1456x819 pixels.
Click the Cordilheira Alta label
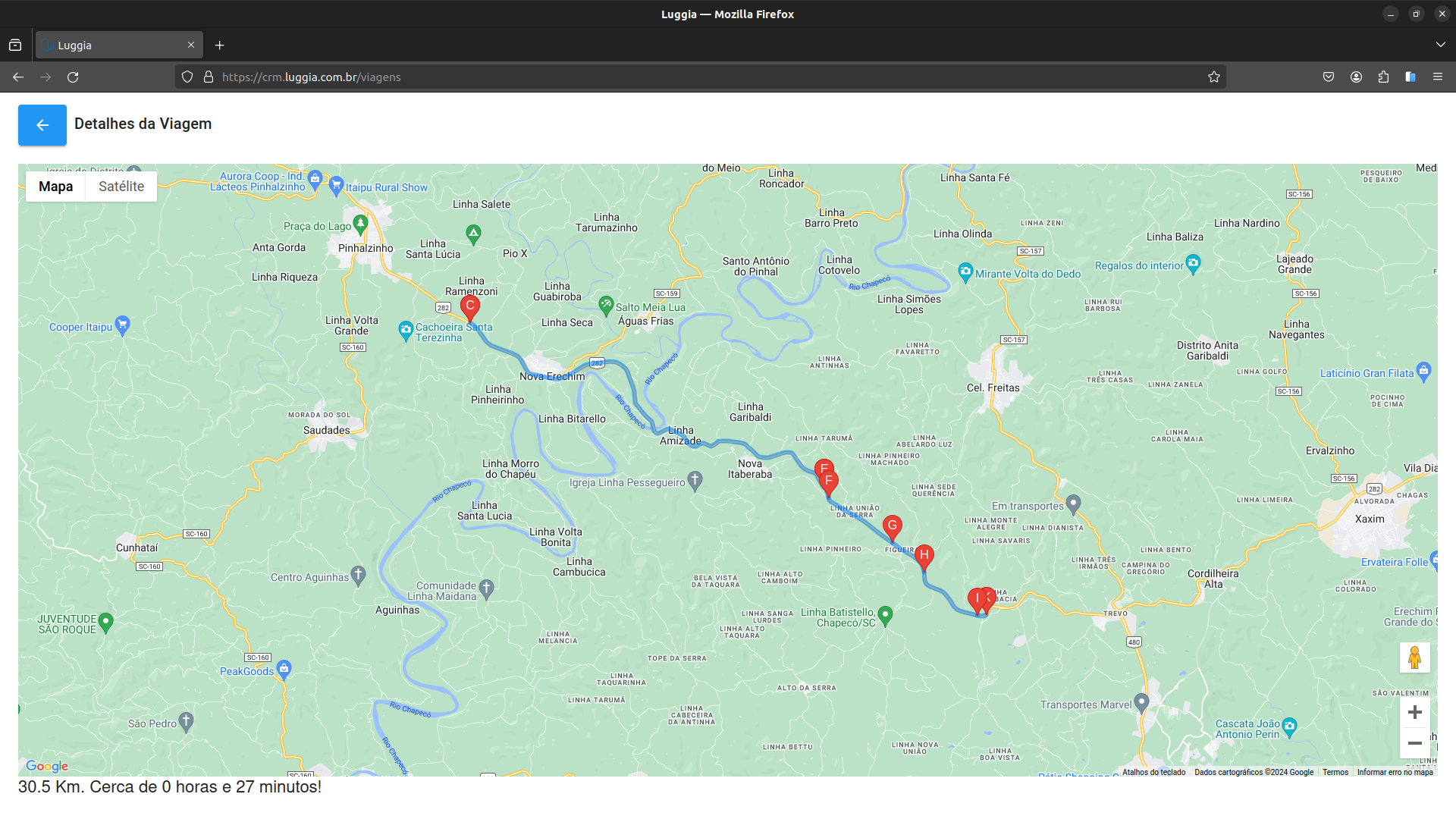click(x=1213, y=579)
